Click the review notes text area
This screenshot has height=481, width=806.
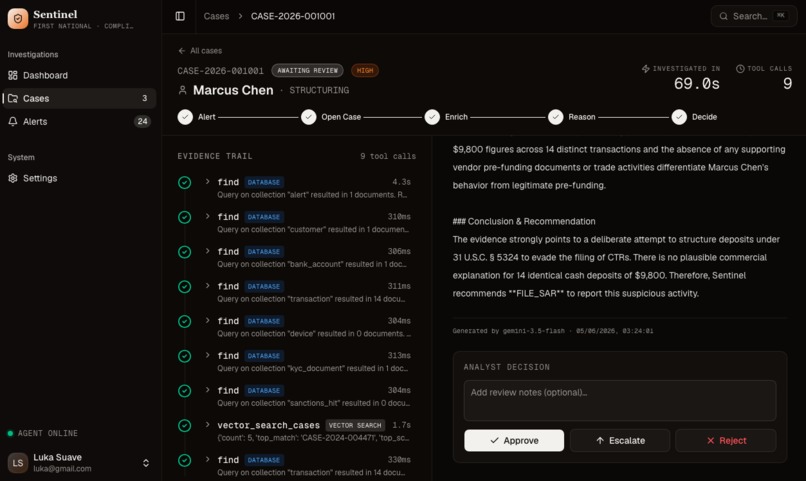[619, 401]
